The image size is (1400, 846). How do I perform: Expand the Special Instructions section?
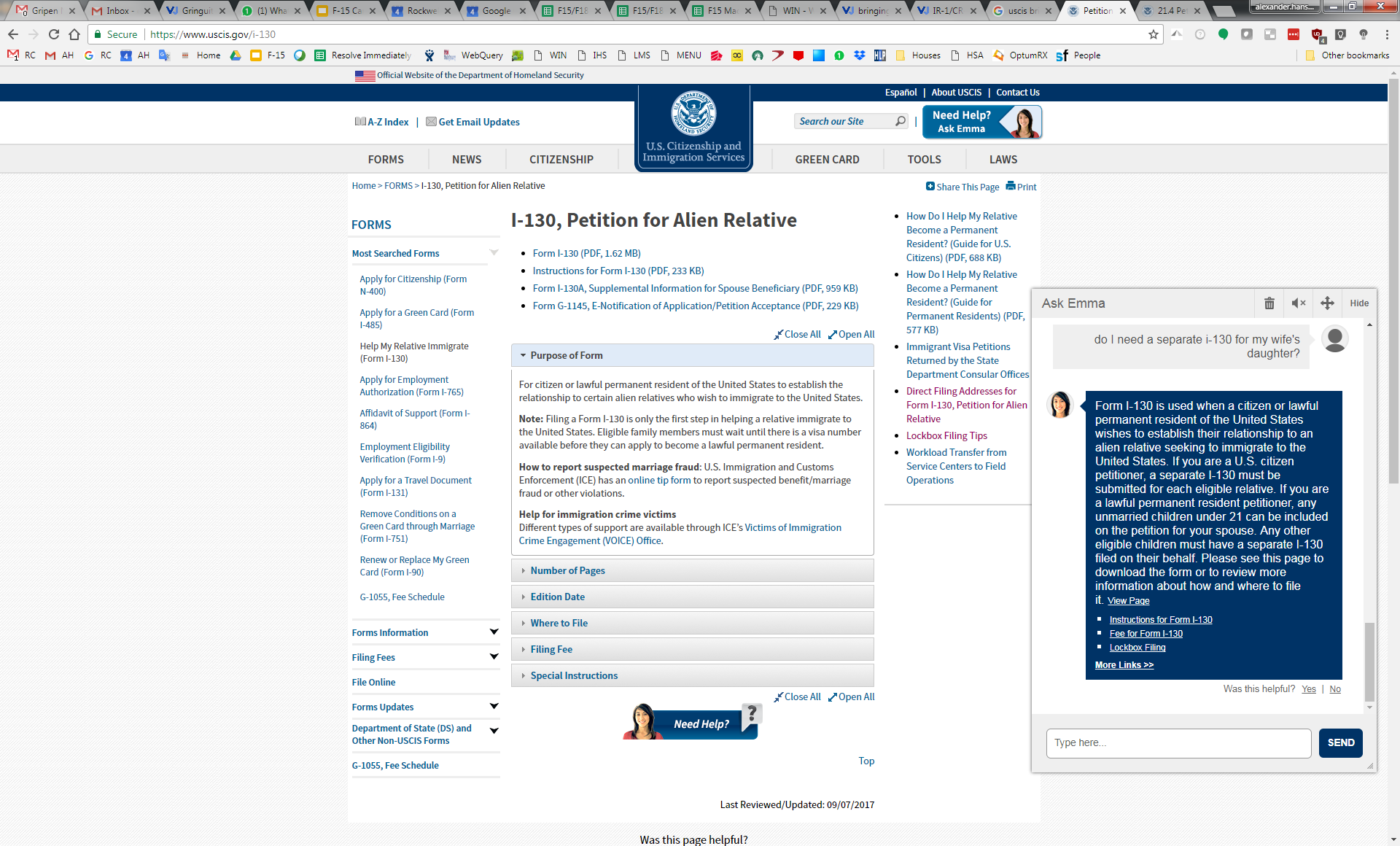693,675
